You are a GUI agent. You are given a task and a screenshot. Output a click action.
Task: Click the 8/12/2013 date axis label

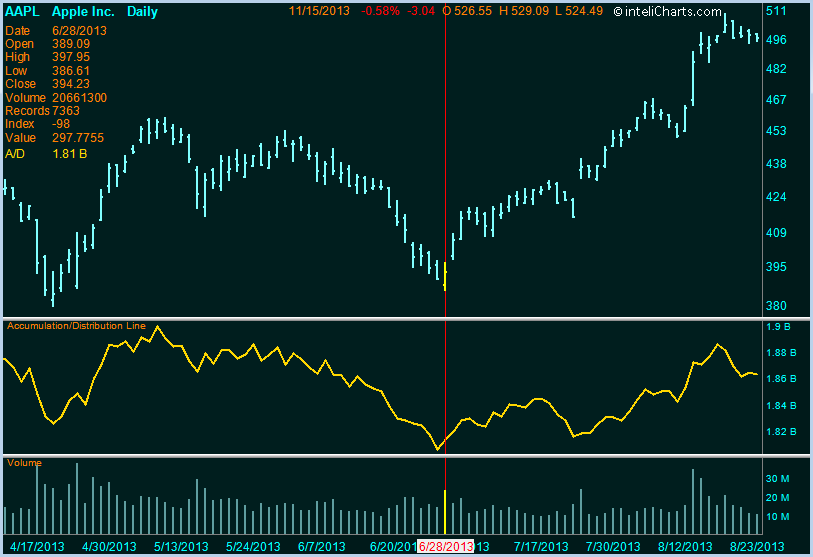tap(685, 547)
